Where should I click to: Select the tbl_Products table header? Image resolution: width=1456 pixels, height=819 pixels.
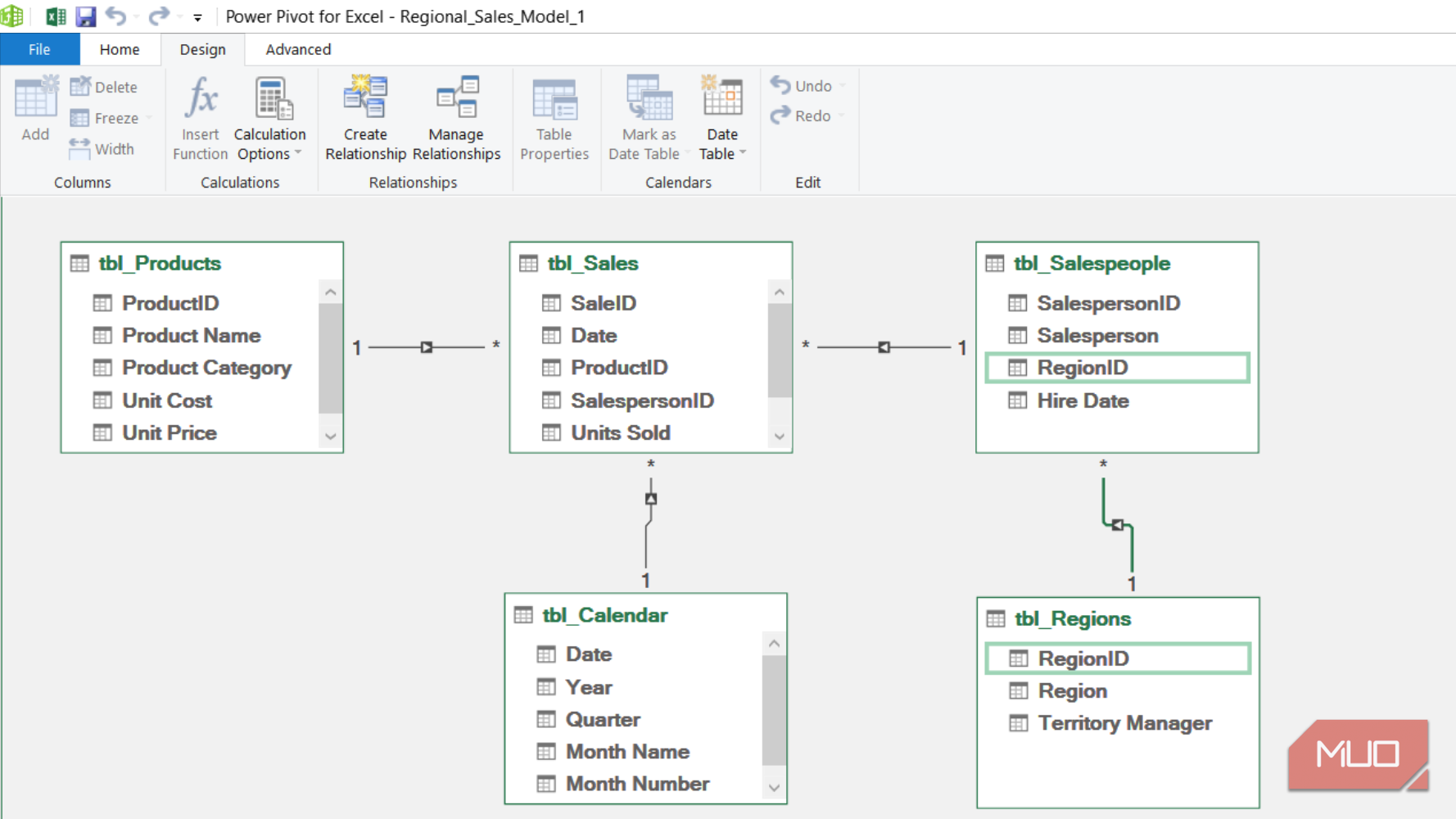pos(160,263)
